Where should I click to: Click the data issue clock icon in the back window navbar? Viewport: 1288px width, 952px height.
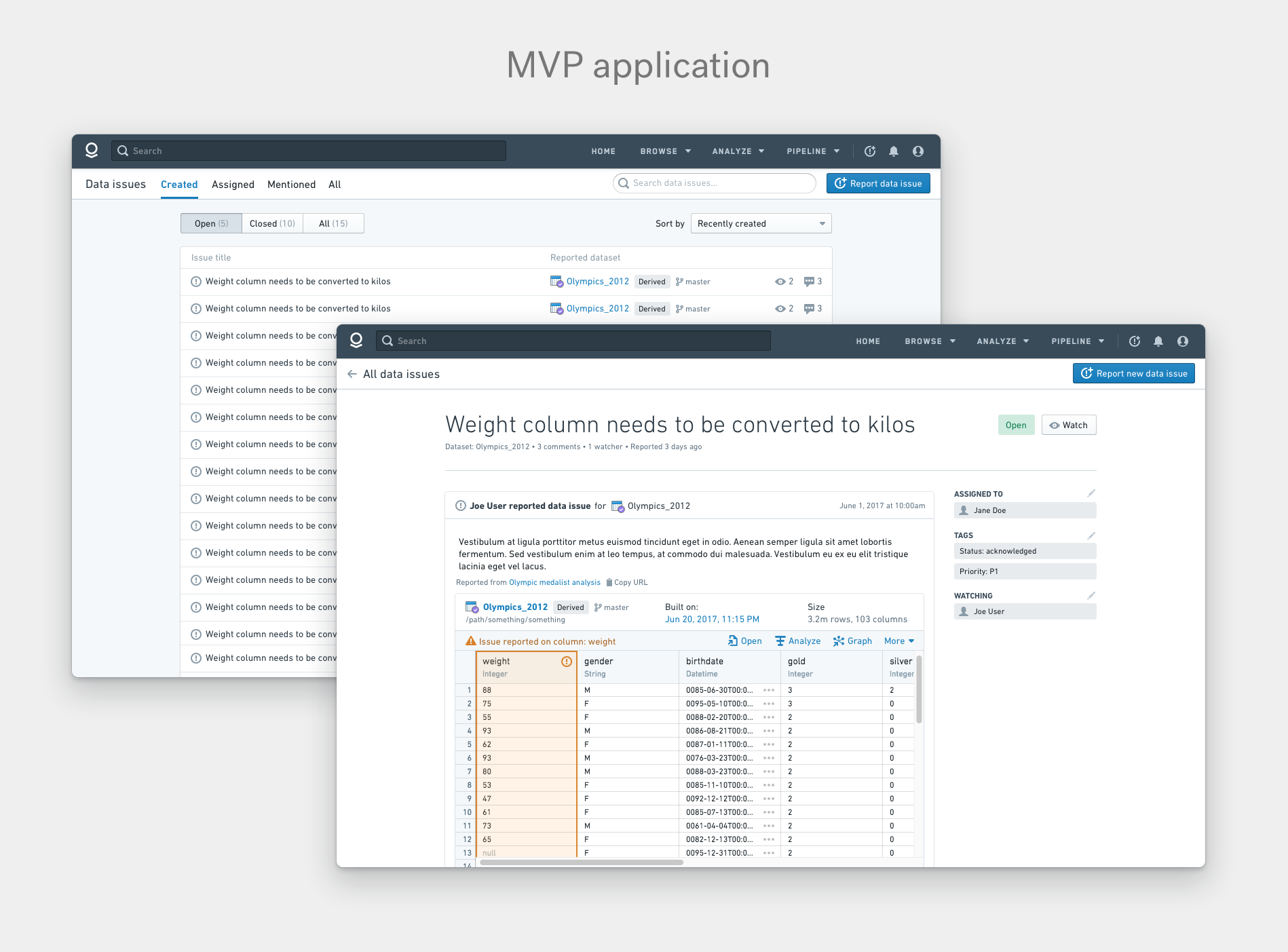(x=870, y=151)
